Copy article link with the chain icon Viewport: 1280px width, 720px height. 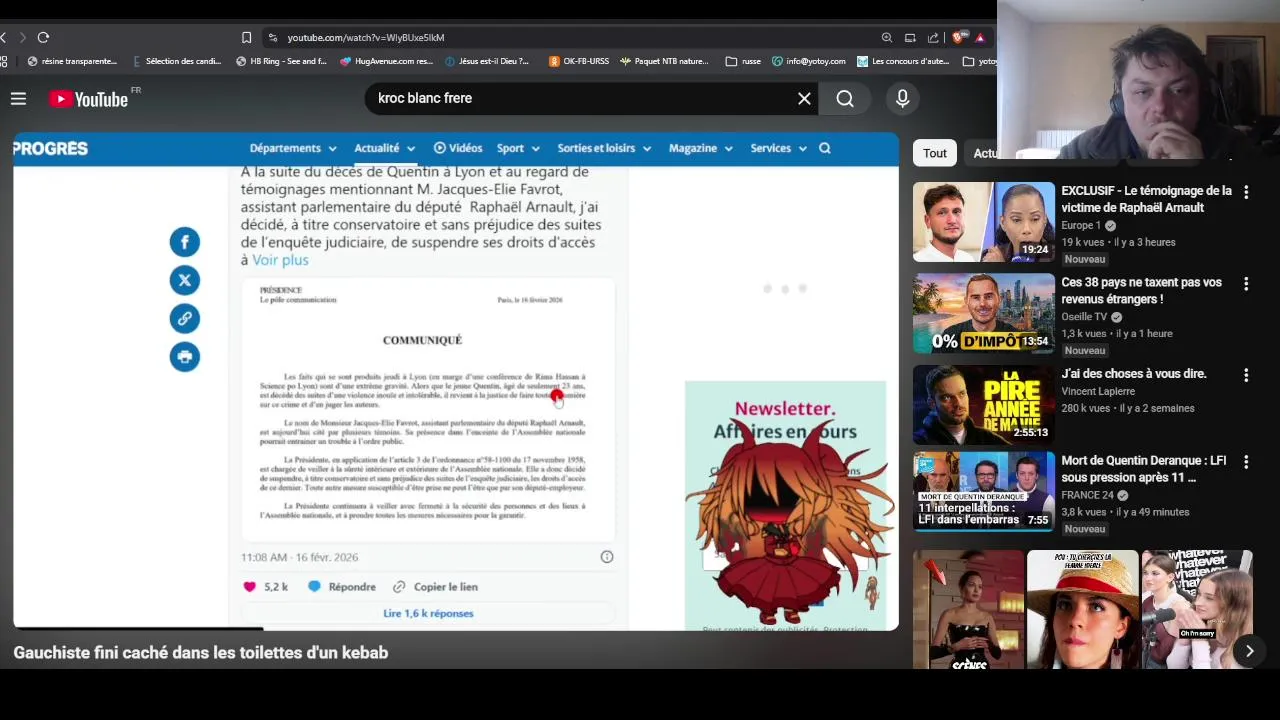(184, 318)
